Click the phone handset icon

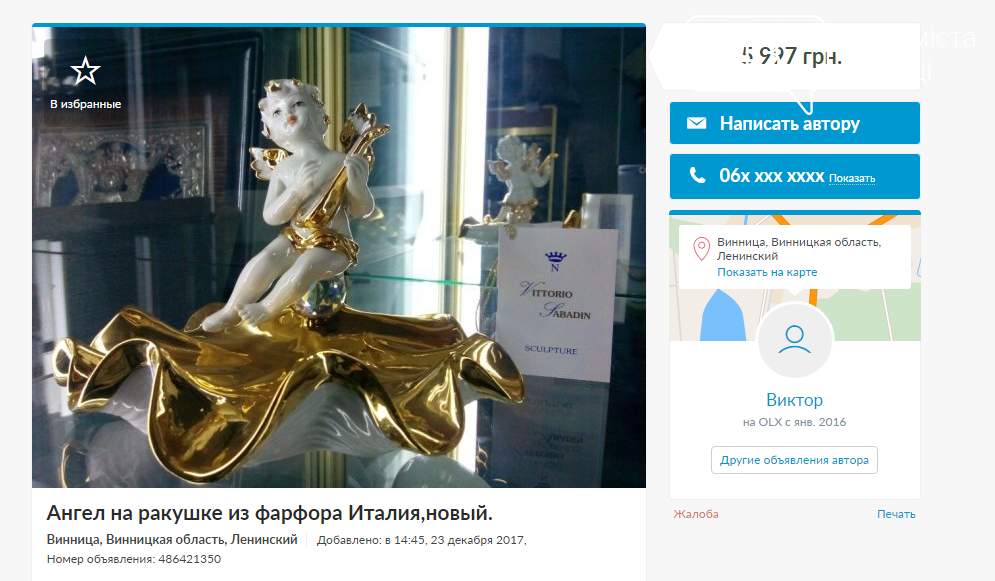tap(697, 175)
